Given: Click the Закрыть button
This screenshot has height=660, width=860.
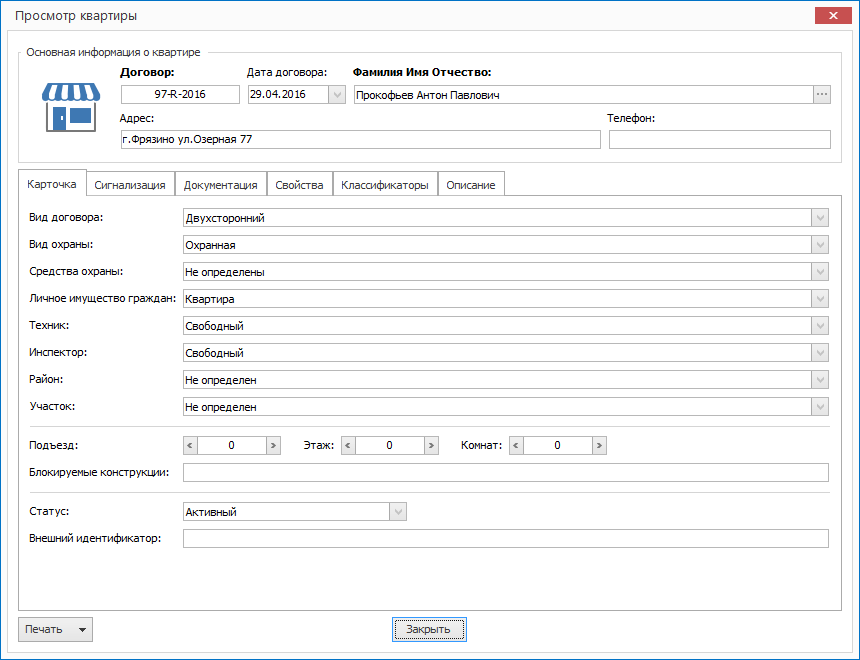Looking at the screenshot, I should click(x=429, y=629).
